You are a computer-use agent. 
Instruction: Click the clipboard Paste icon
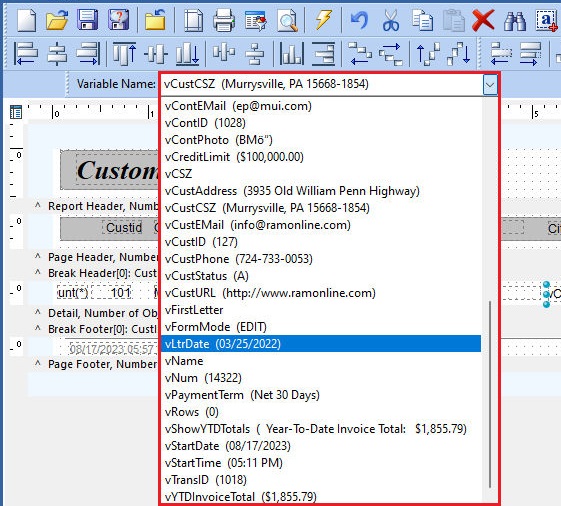(x=453, y=20)
